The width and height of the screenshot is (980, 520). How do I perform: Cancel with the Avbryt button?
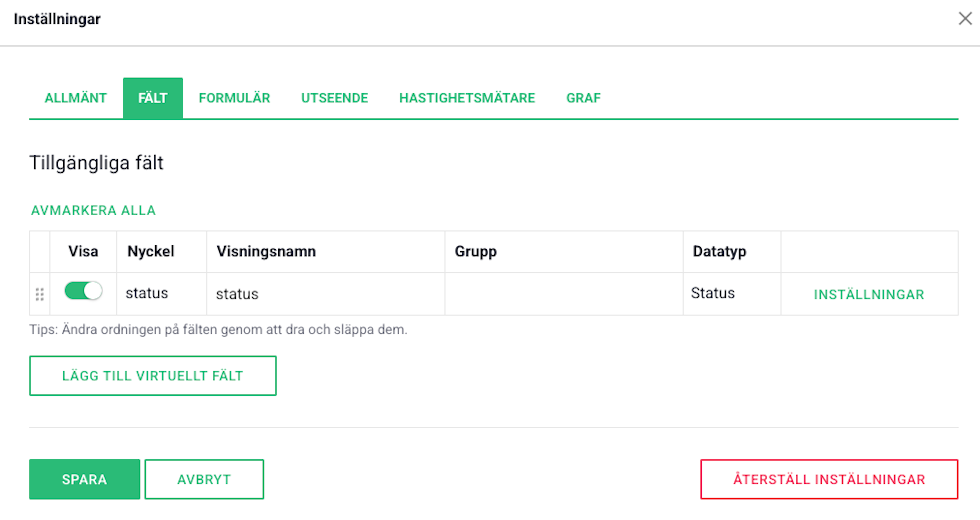coord(204,479)
